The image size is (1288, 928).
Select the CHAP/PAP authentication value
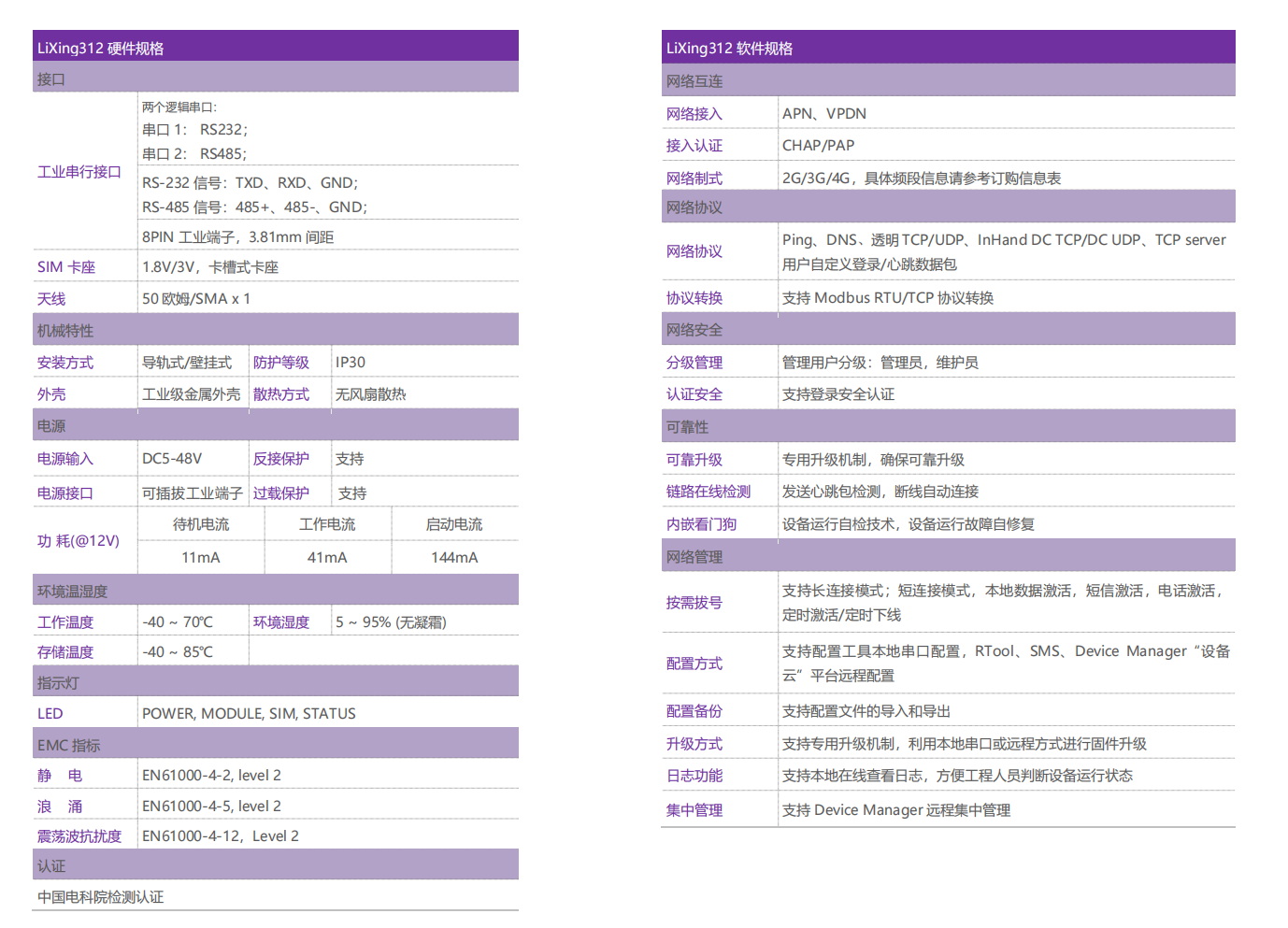pyautogui.click(x=818, y=146)
